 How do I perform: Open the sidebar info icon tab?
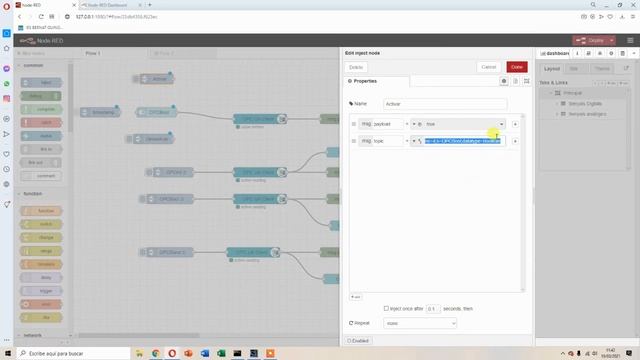click(x=577, y=53)
